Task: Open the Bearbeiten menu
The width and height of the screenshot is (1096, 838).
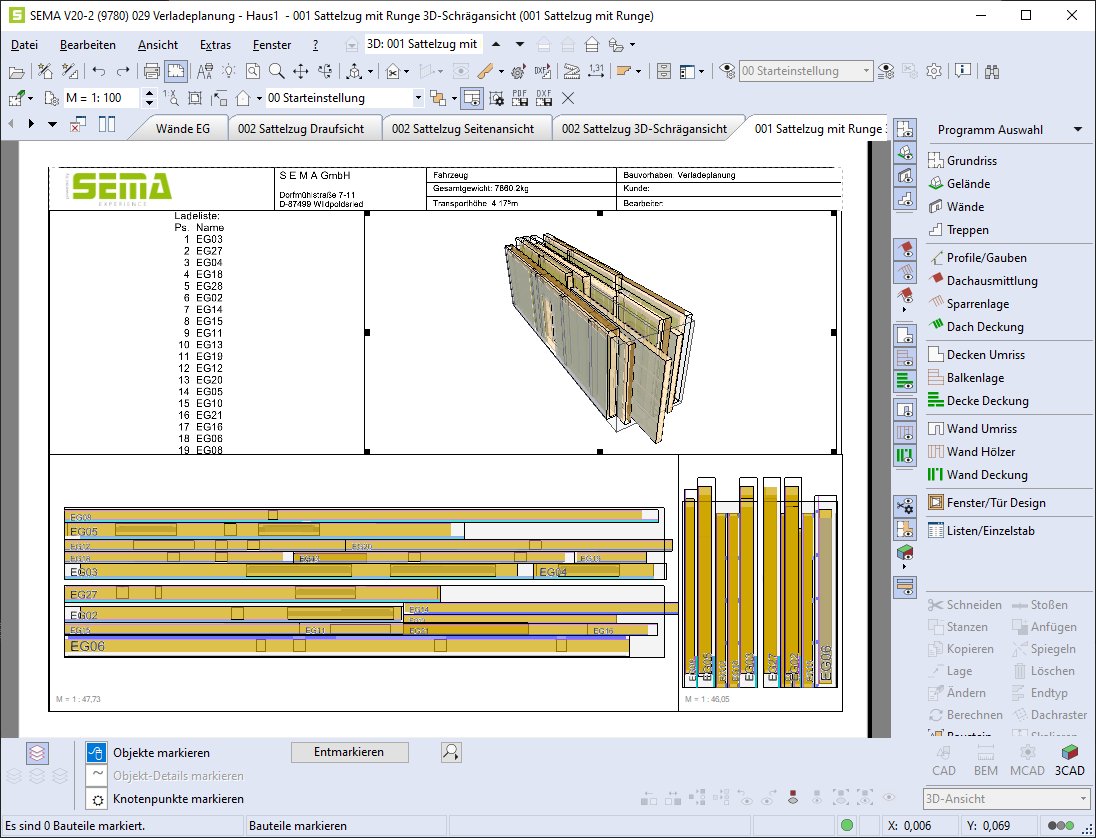Action: pos(88,45)
